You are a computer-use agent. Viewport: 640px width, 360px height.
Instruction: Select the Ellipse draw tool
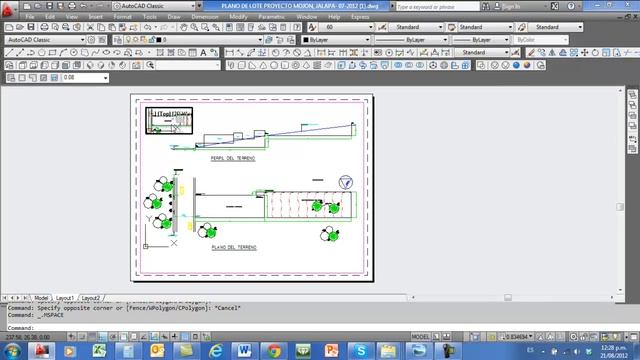click(x=106, y=53)
